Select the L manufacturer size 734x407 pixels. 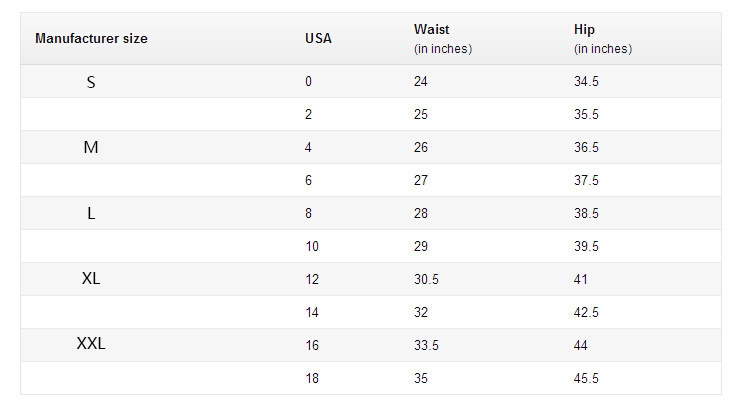91,214
